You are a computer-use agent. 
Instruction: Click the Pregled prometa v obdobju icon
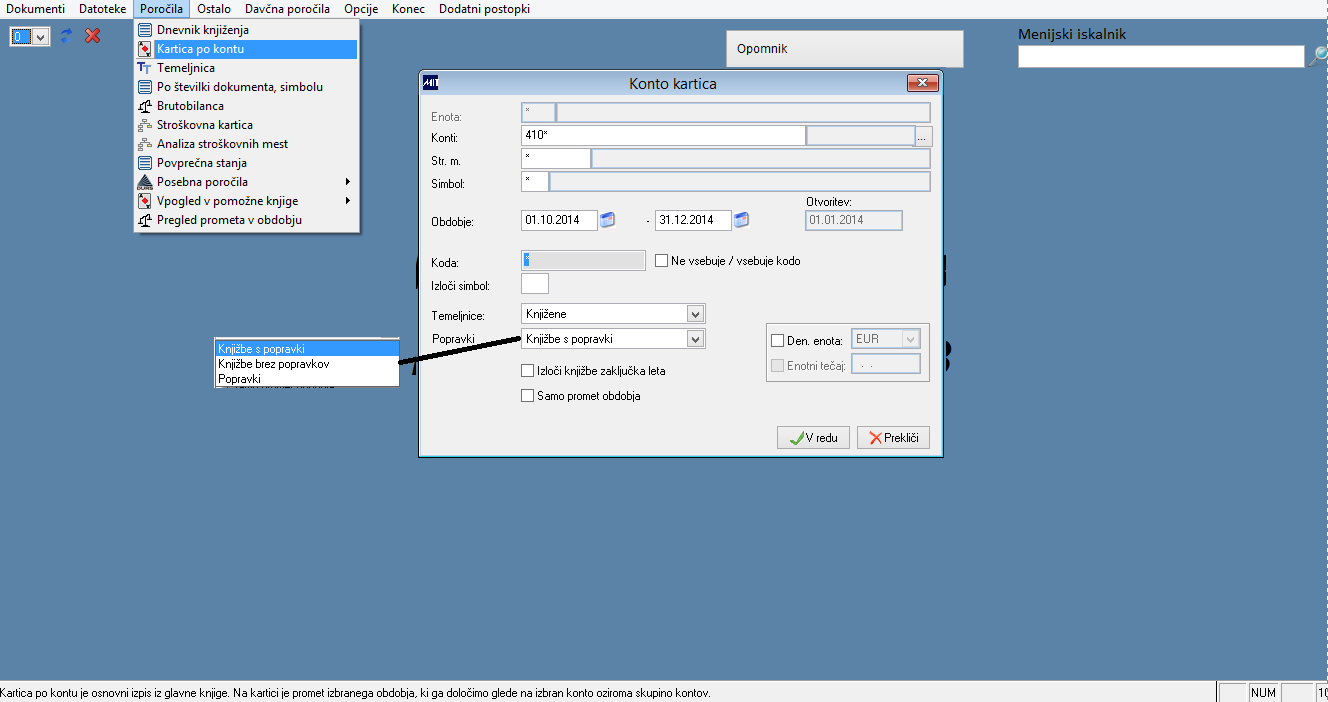click(x=145, y=220)
